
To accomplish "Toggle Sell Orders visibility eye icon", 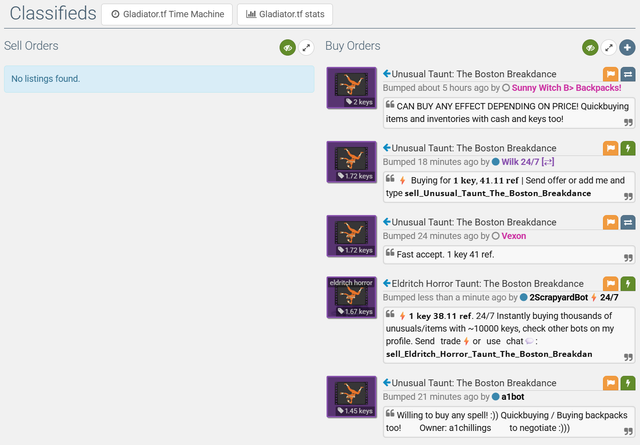I will tap(288, 48).
